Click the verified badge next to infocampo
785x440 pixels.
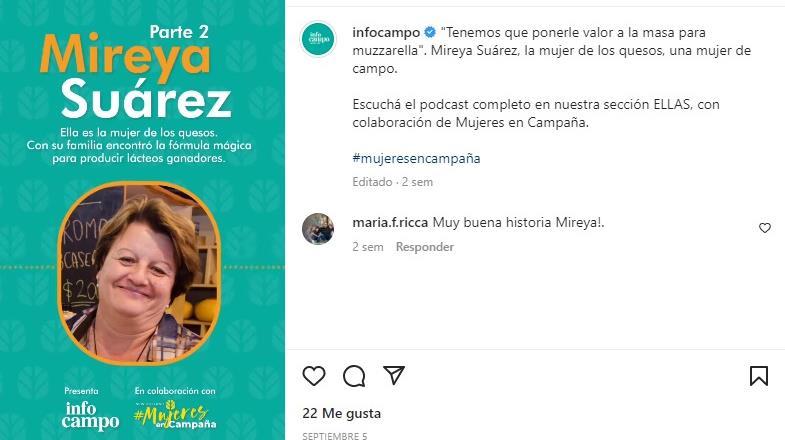click(x=430, y=33)
